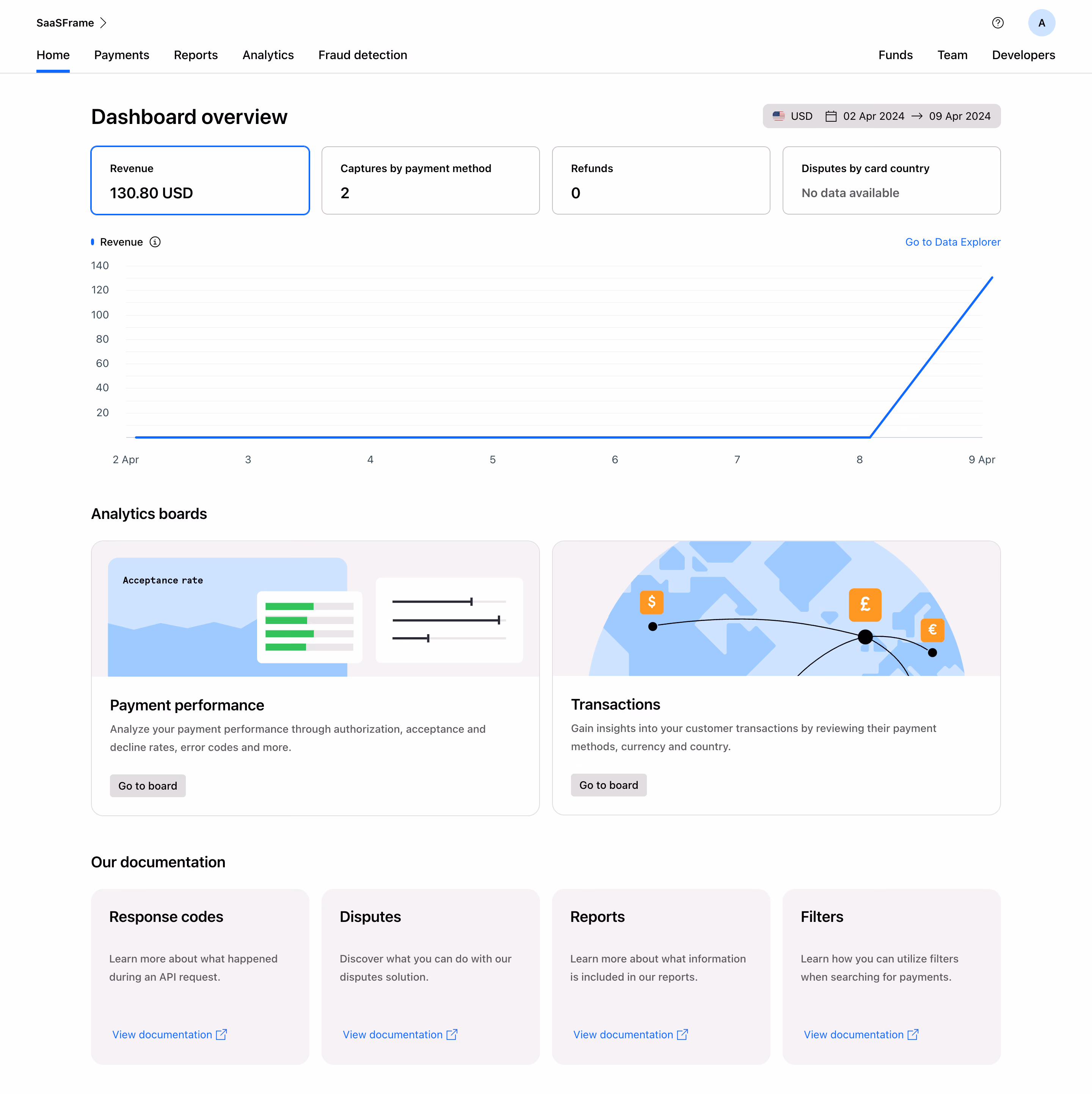This screenshot has width=1092, height=1094.
Task: Go to the Analytics tab
Action: point(268,55)
